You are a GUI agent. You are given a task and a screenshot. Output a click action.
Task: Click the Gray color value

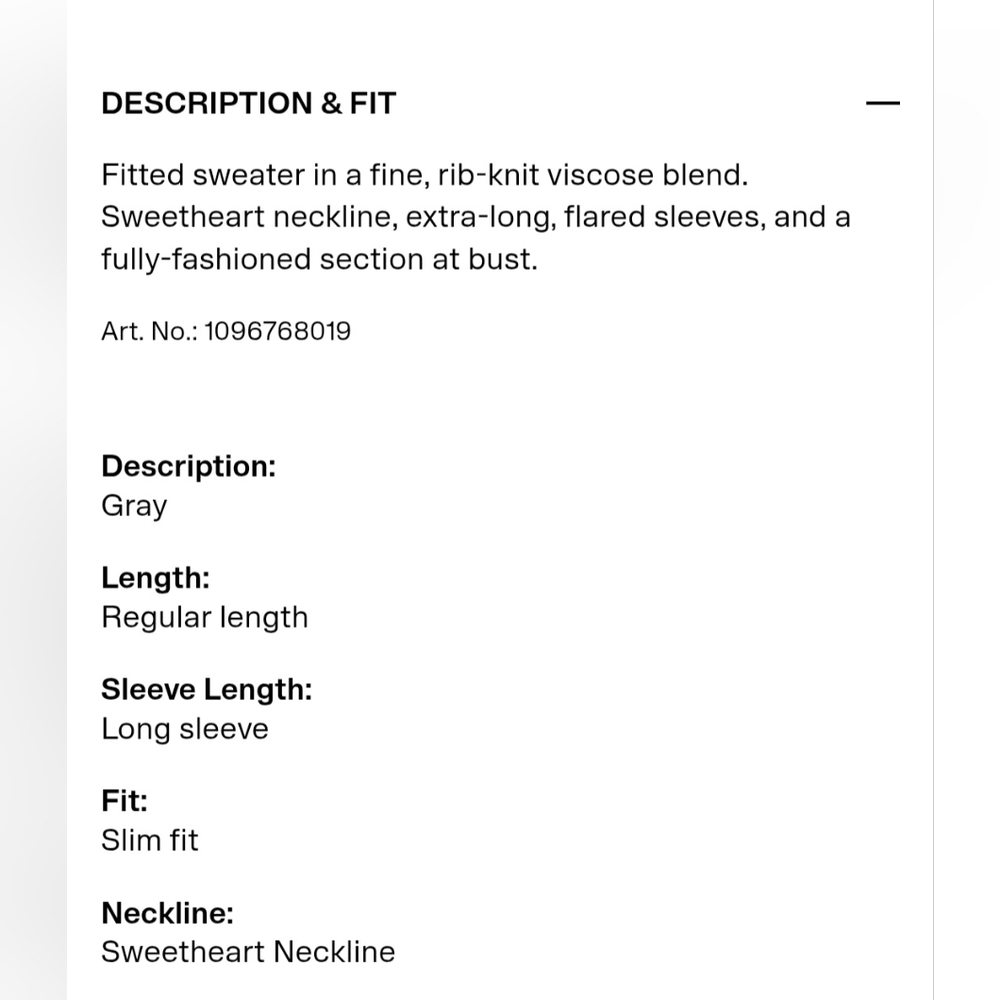[134, 506]
